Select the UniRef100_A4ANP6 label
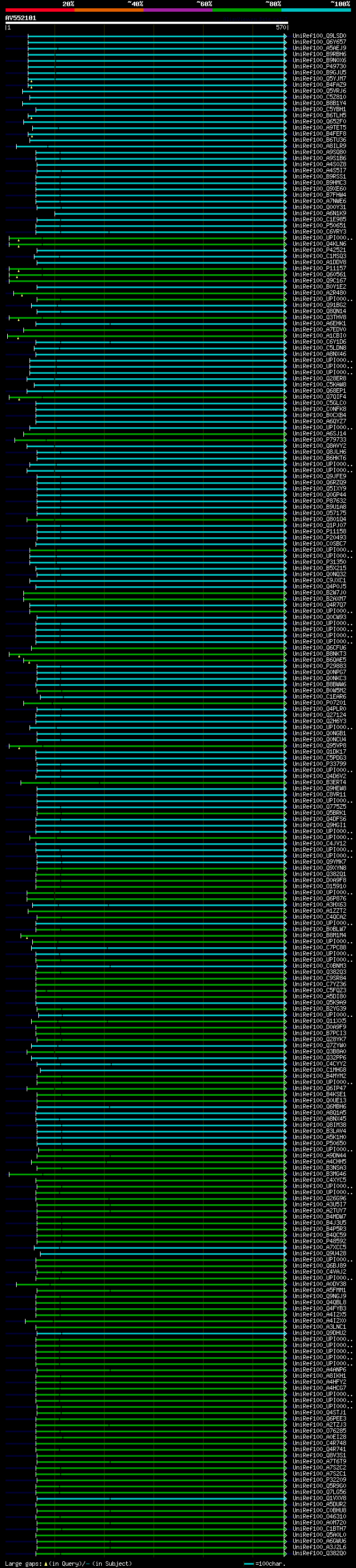The height and width of the screenshot is (1568, 356). coord(319,1369)
